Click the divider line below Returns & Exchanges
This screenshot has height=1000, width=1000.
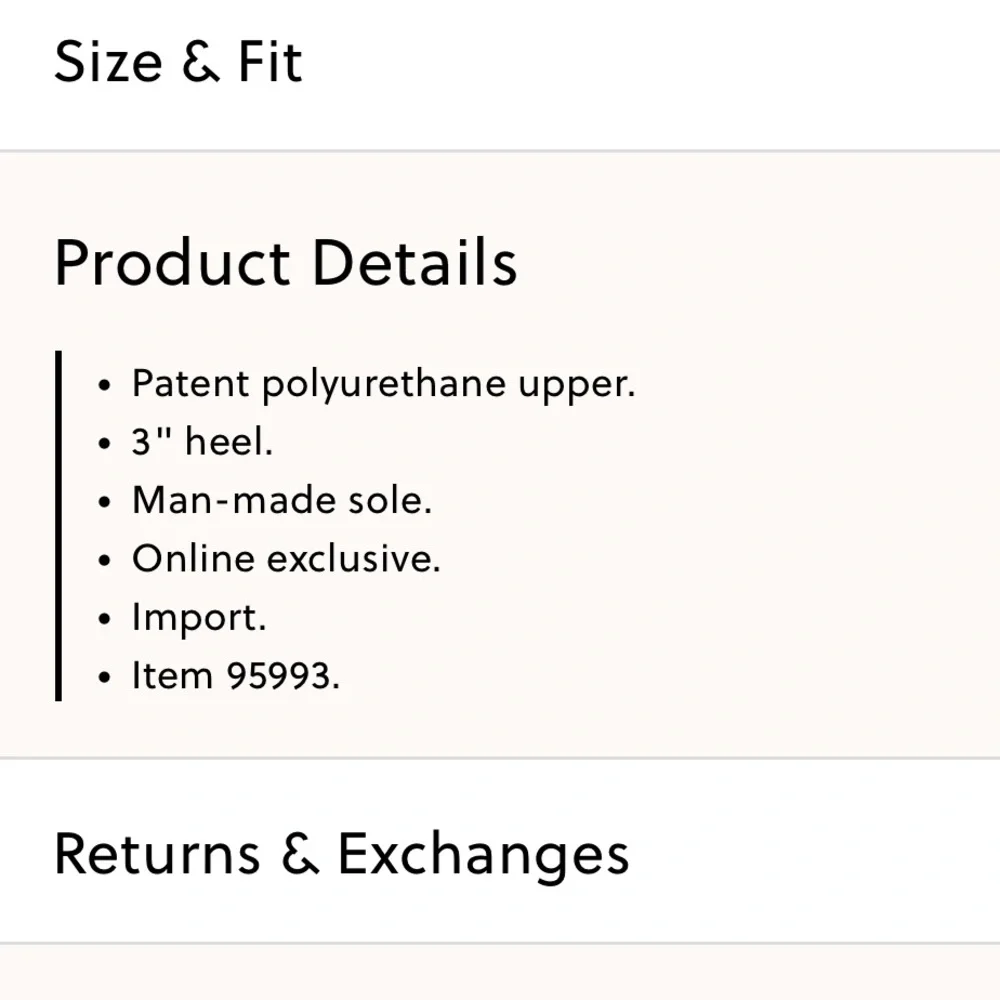pyautogui.click(x=500, y=943)
